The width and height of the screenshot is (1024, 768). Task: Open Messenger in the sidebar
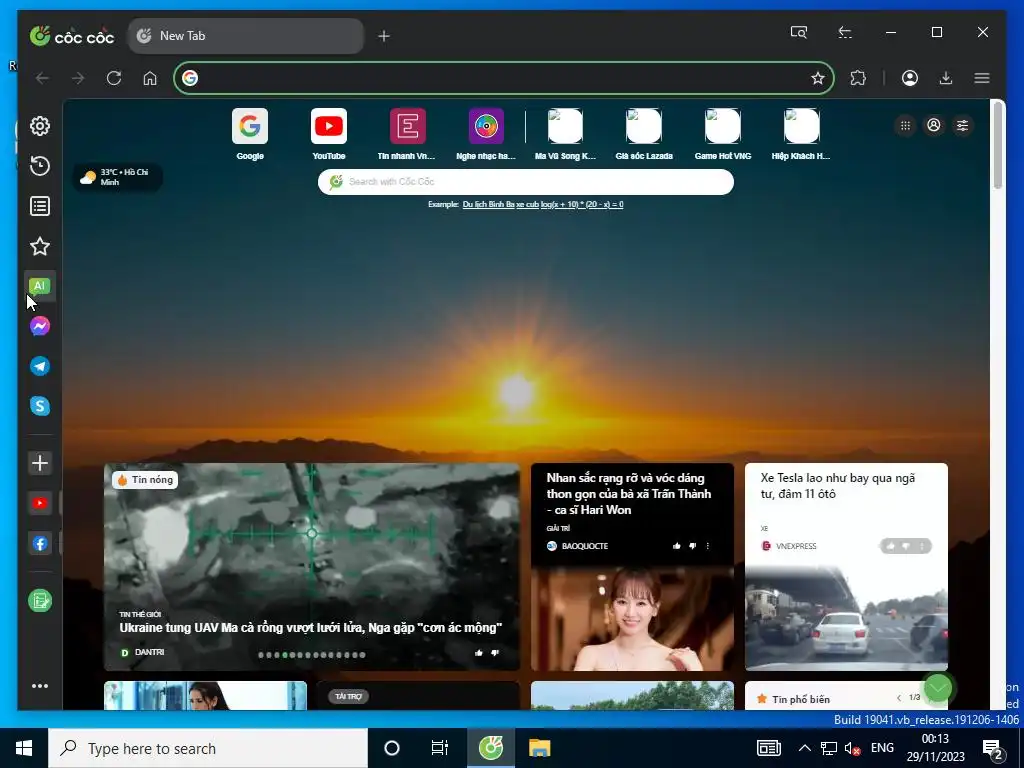click(40, 326)
